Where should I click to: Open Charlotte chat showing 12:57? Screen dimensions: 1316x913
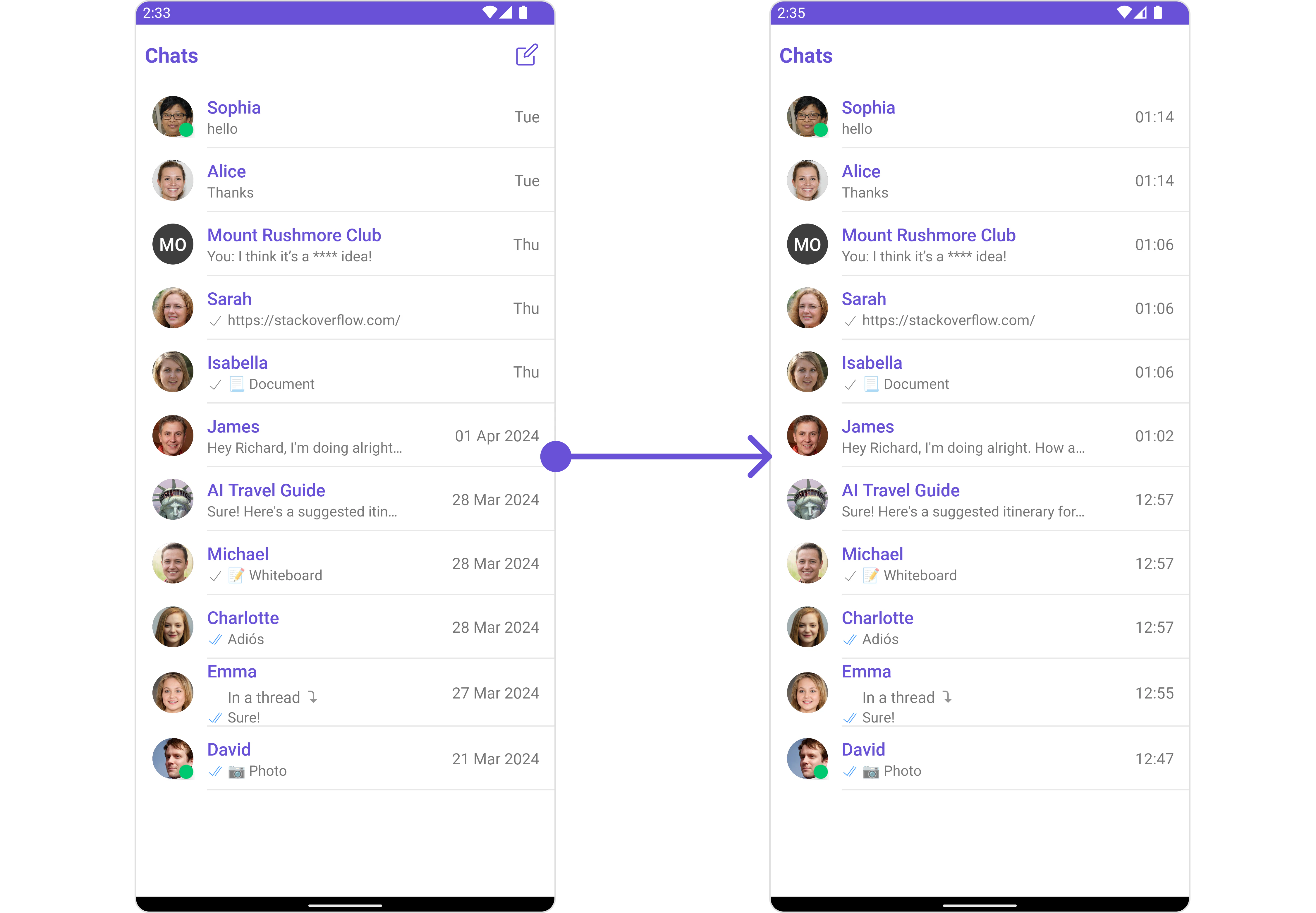click(980, 627)
